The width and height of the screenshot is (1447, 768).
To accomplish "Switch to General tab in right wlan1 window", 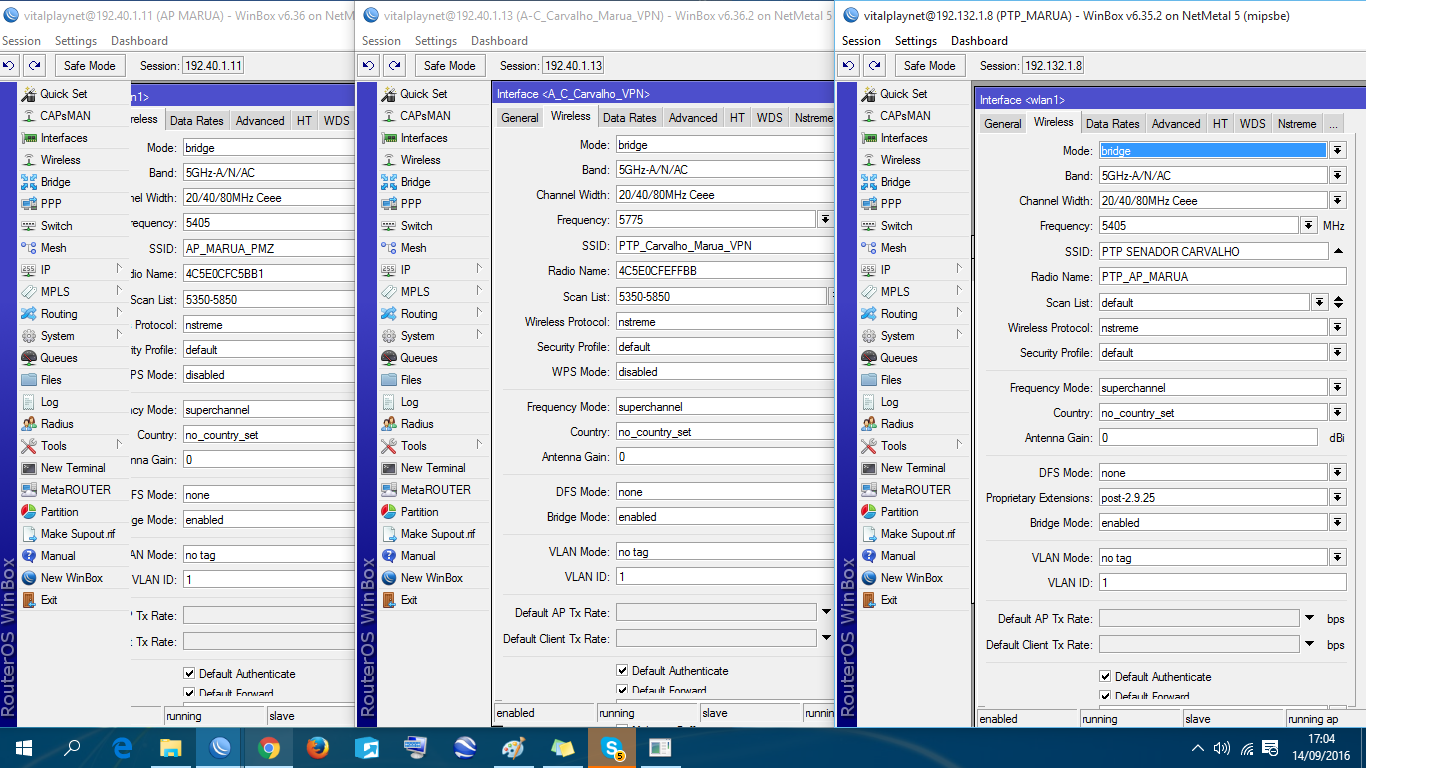I will click(1002, 124).
